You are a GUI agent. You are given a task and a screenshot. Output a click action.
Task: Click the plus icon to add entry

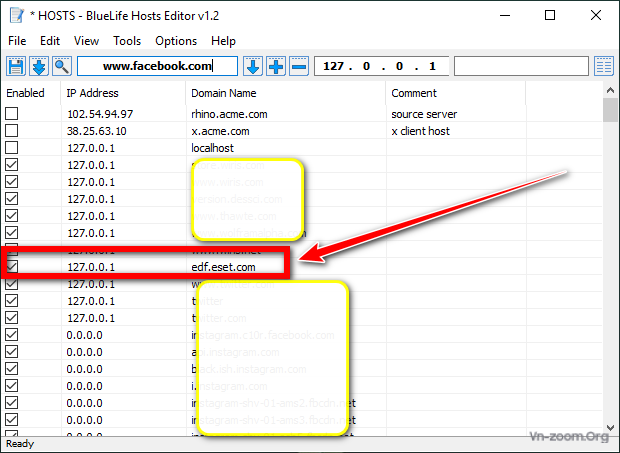click(276, 66)
